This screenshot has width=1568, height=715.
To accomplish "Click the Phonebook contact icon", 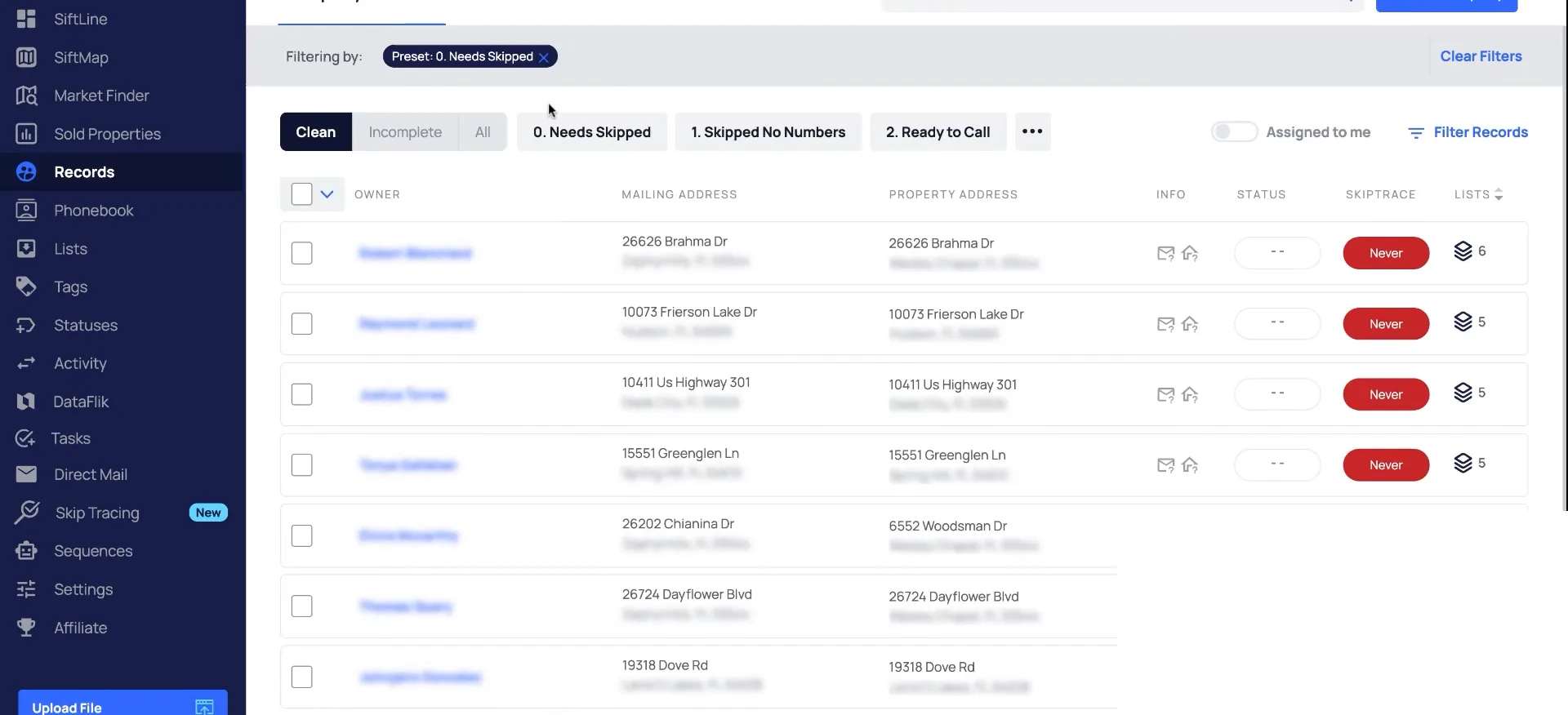I will (26, 211).
